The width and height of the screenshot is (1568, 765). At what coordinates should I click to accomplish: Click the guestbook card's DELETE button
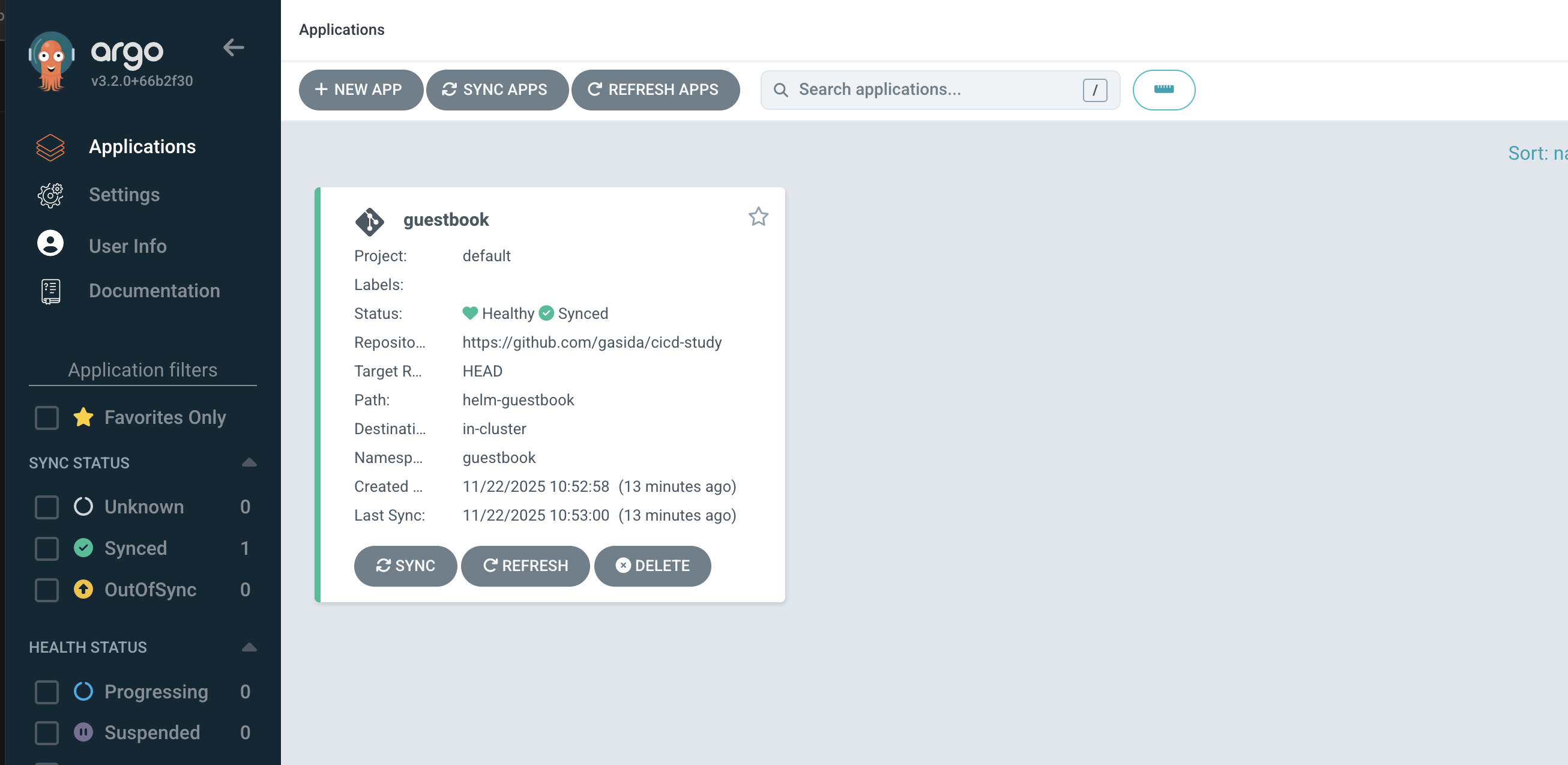pos(652,566)
